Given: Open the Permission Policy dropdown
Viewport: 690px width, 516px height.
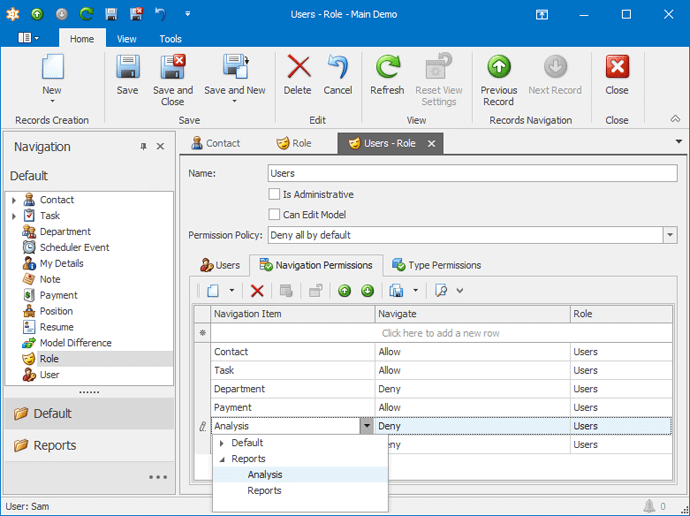Looking at the screenshot, I should point(669,236).
